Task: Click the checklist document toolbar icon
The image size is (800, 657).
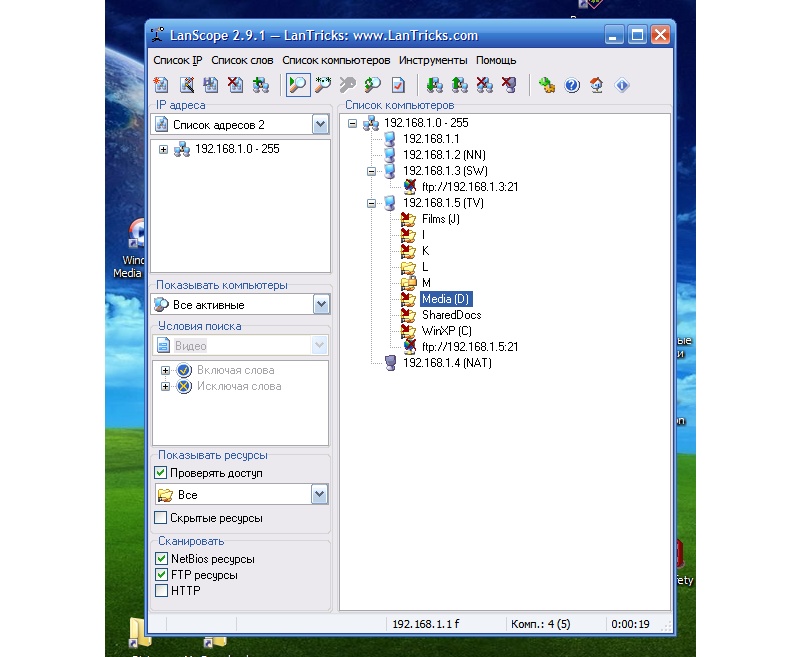Action: click(x=397, y=86)
